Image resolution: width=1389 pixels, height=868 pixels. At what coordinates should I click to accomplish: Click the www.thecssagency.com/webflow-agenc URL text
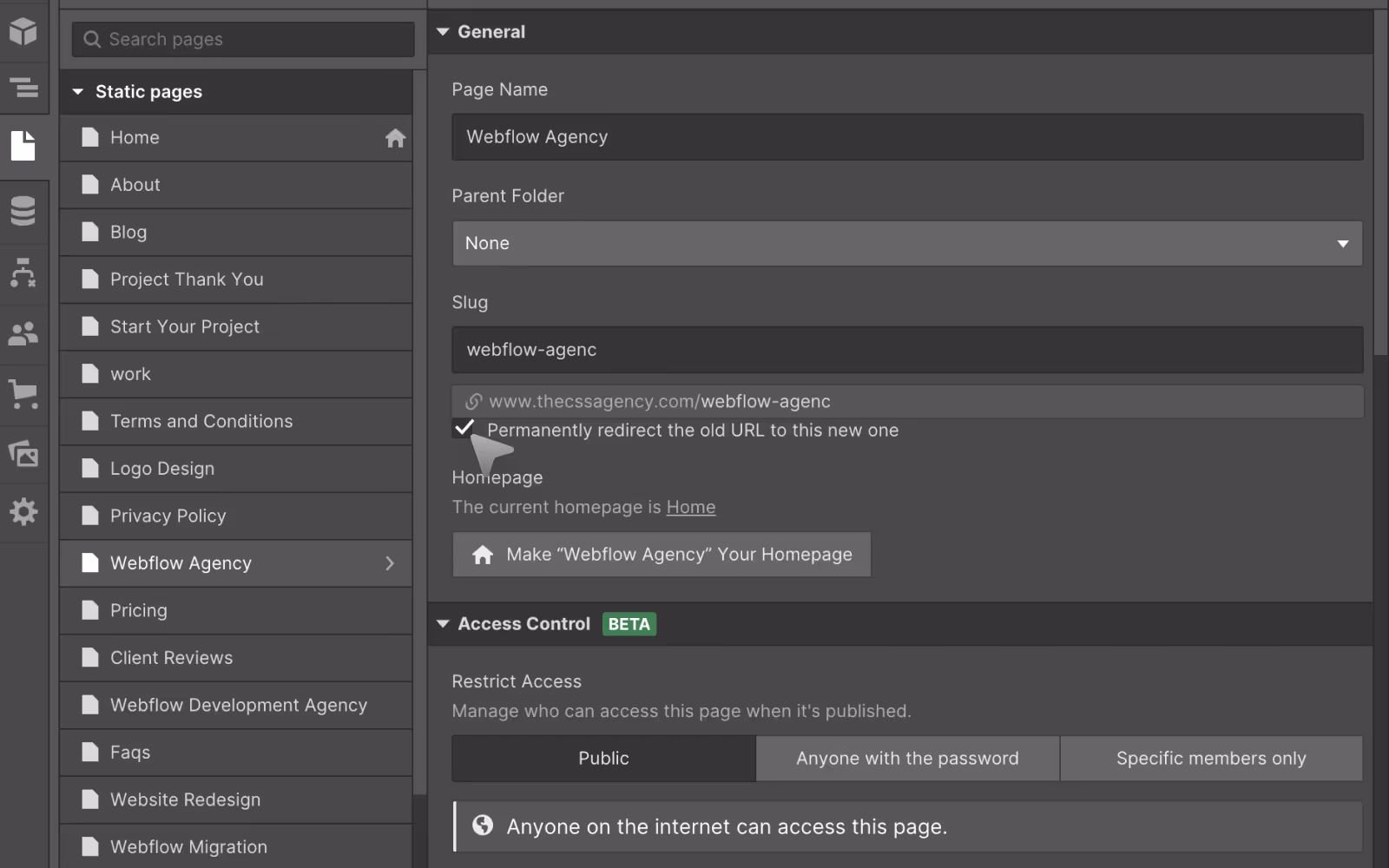tap(660, 401)
